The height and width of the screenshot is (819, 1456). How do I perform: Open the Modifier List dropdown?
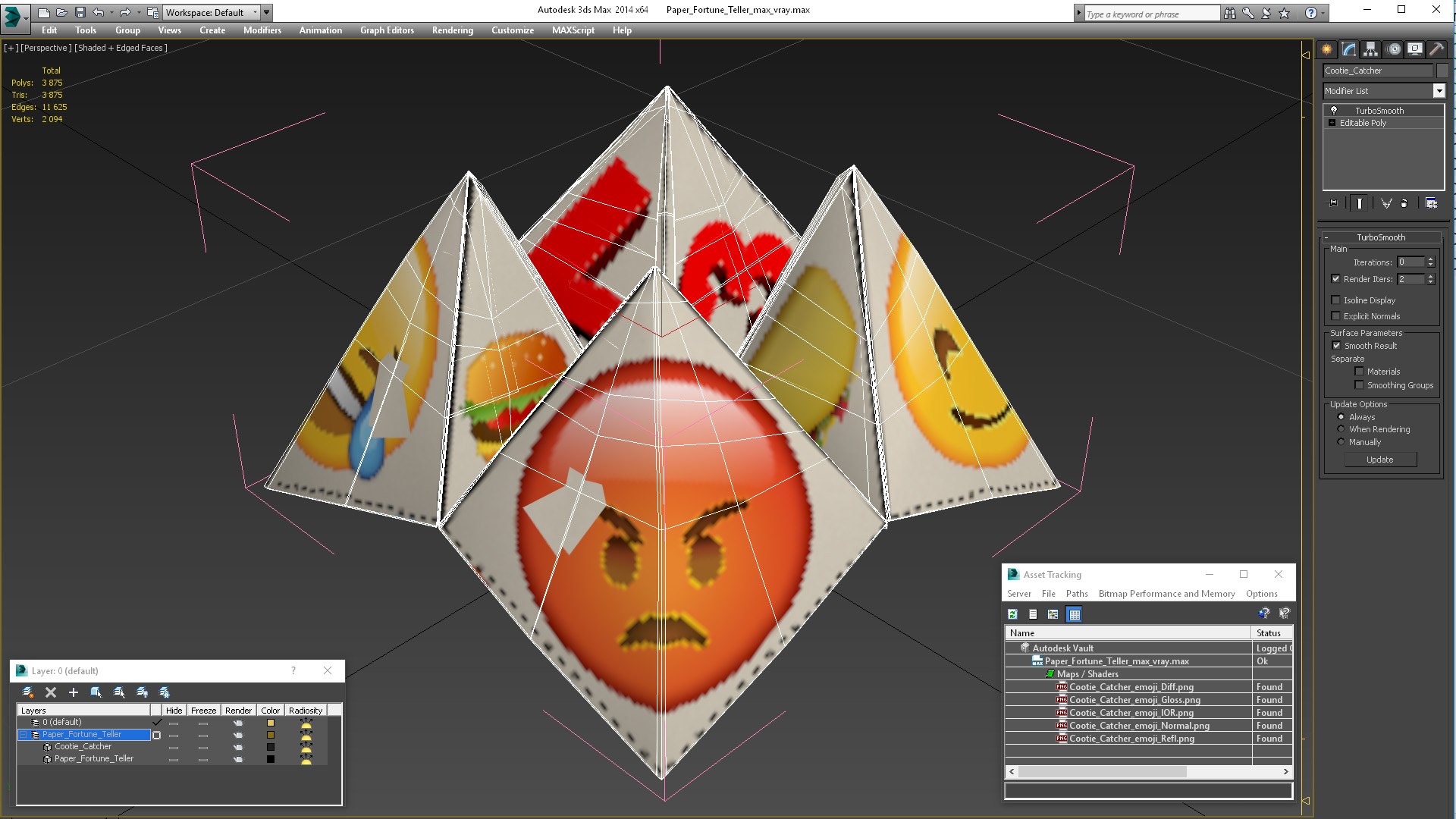tap(1439, 91)
